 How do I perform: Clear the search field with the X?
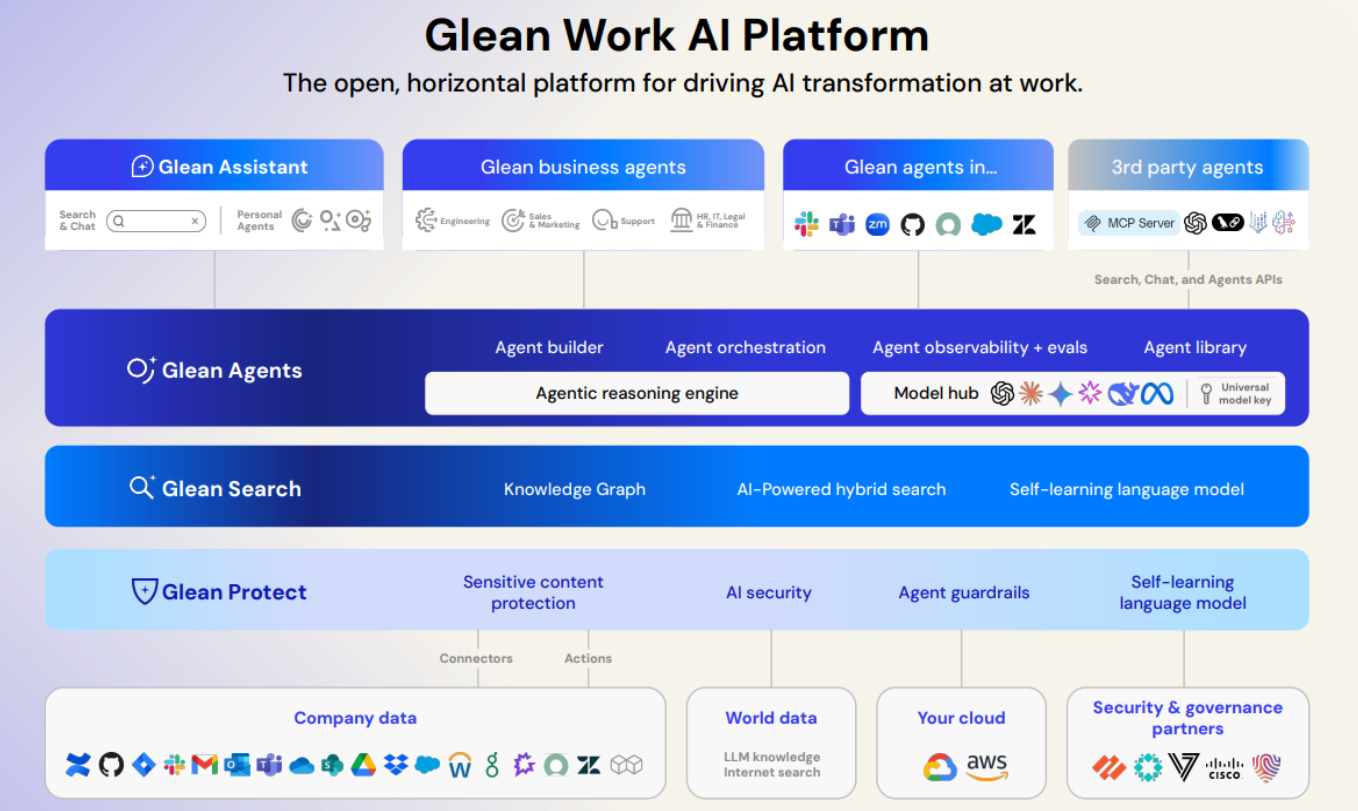pyautogui.click(x=196, y=221)
